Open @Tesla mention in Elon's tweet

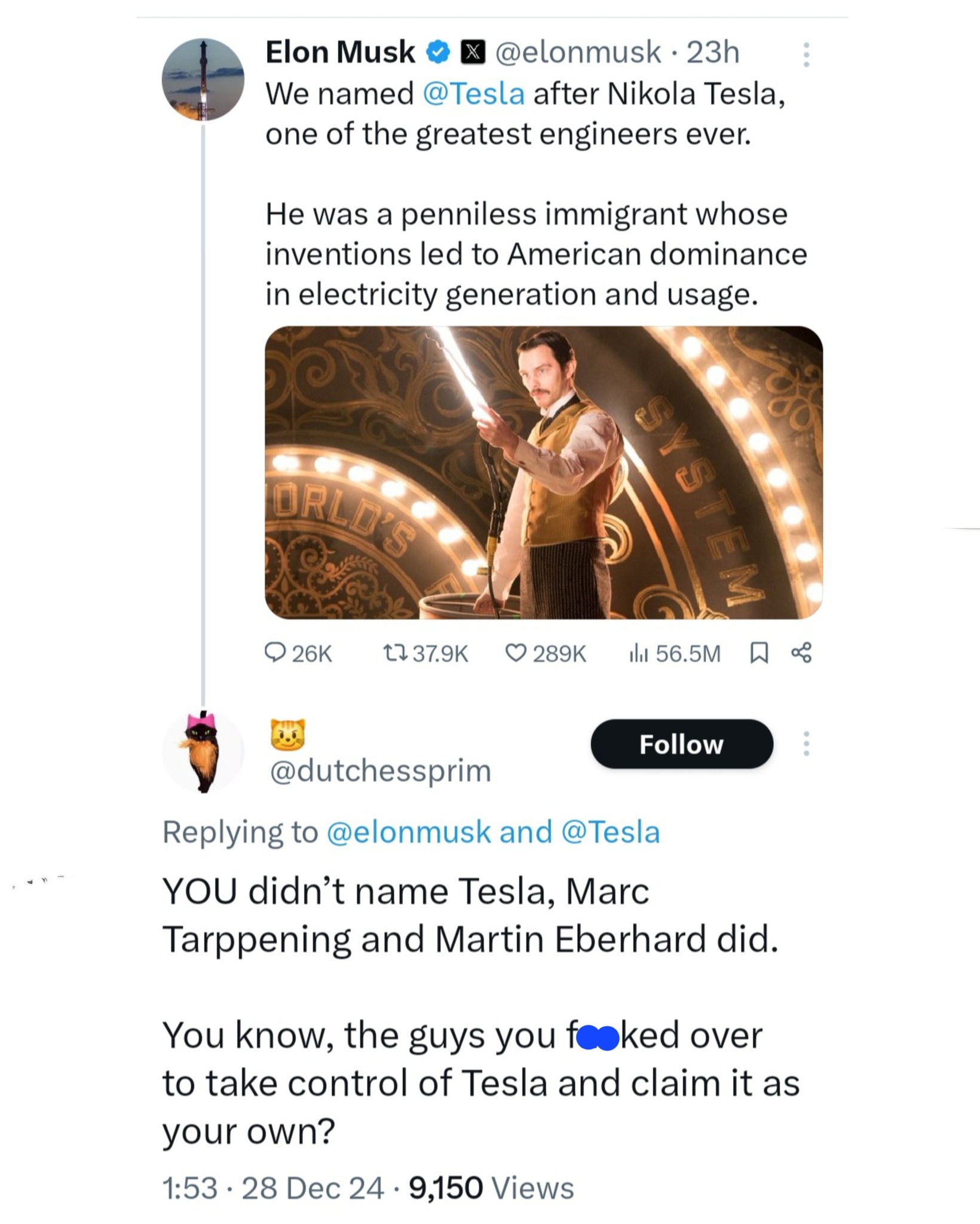pyautogui.click(x=473, y=94)
